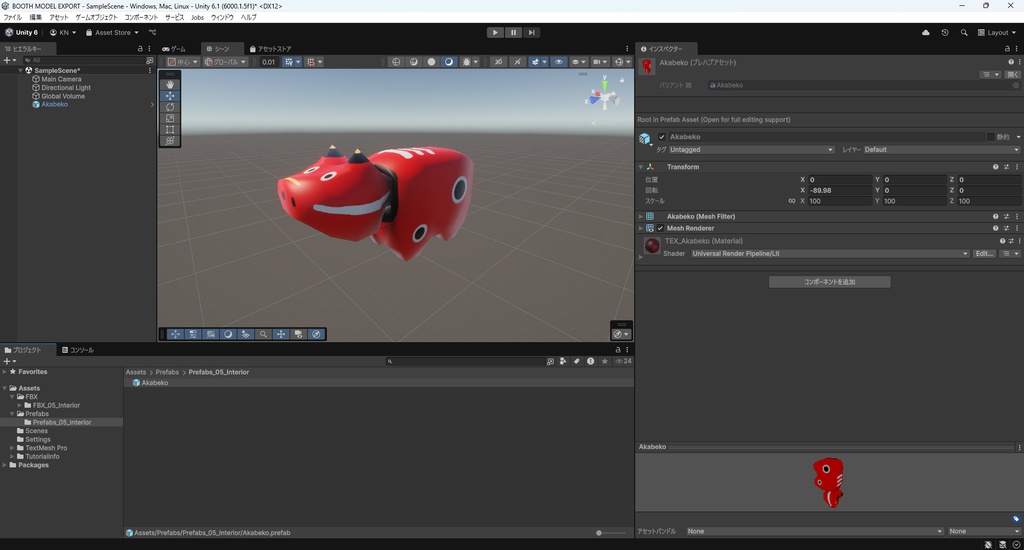This screenshot has height=550, width=1024.
Task: Open Mesh Renderer three-dot context menu
Action: point(1017,229)
